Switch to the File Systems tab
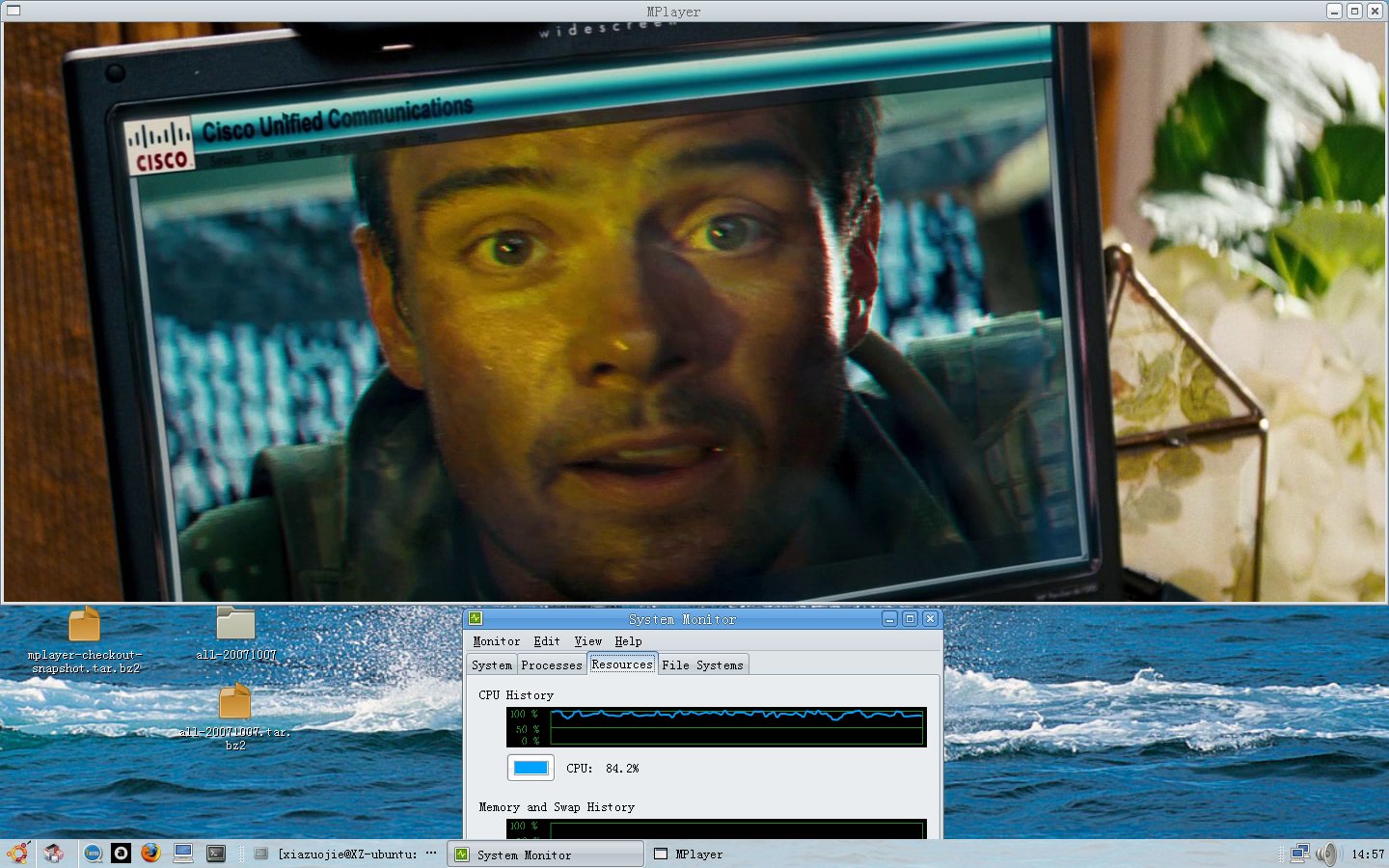 click(703, 665)
